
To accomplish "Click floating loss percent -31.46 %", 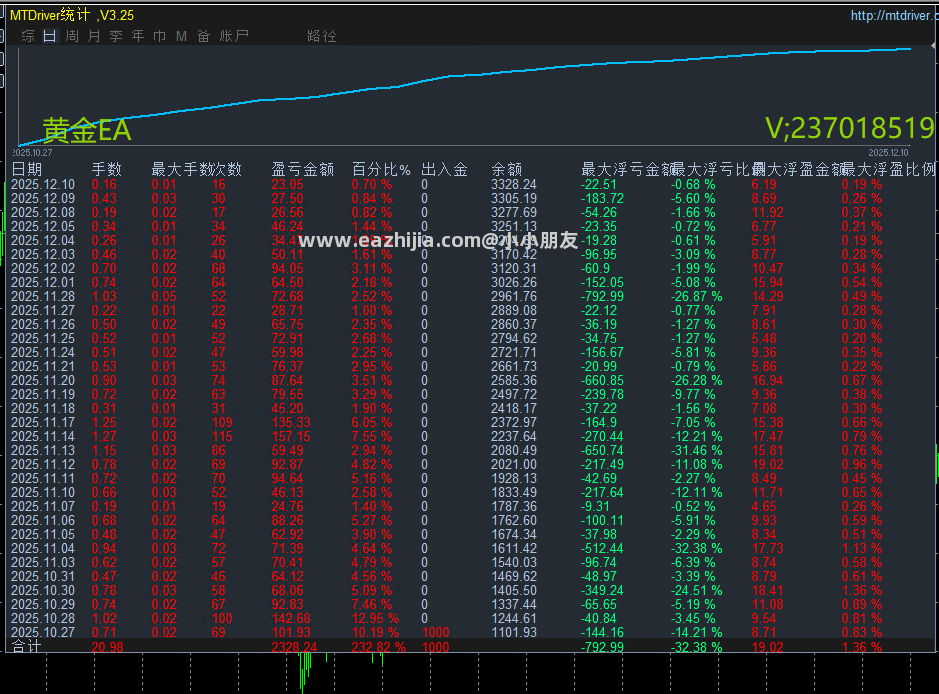I will [696, 450].
